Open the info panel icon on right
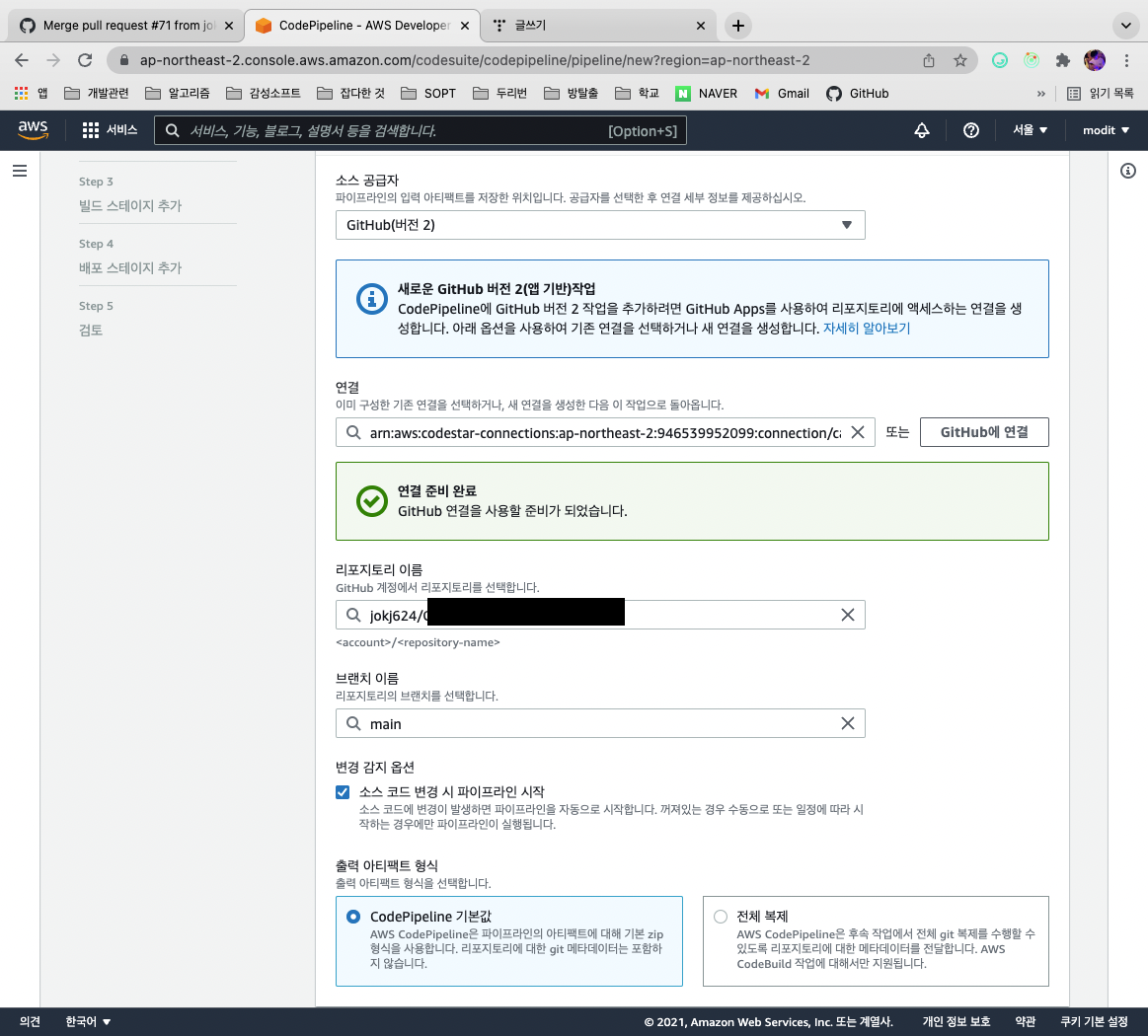 [x=1127, y=171]
